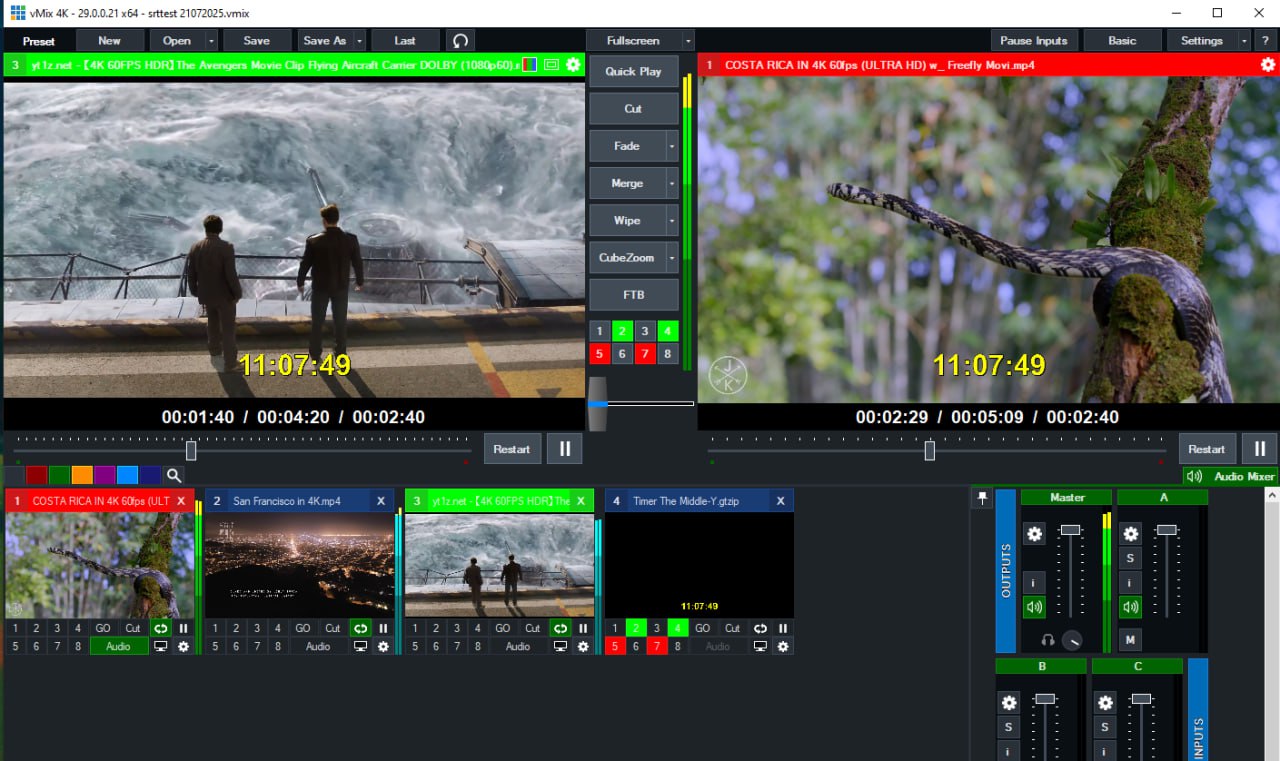
Task: Click the headphones icon under Master
Action: pos(1048,640)
